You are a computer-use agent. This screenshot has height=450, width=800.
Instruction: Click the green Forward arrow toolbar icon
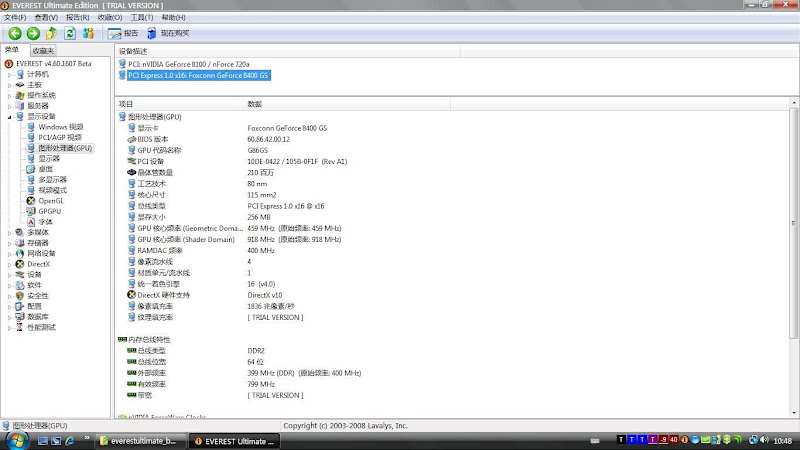pyautogui.click(x=33, y=33)
